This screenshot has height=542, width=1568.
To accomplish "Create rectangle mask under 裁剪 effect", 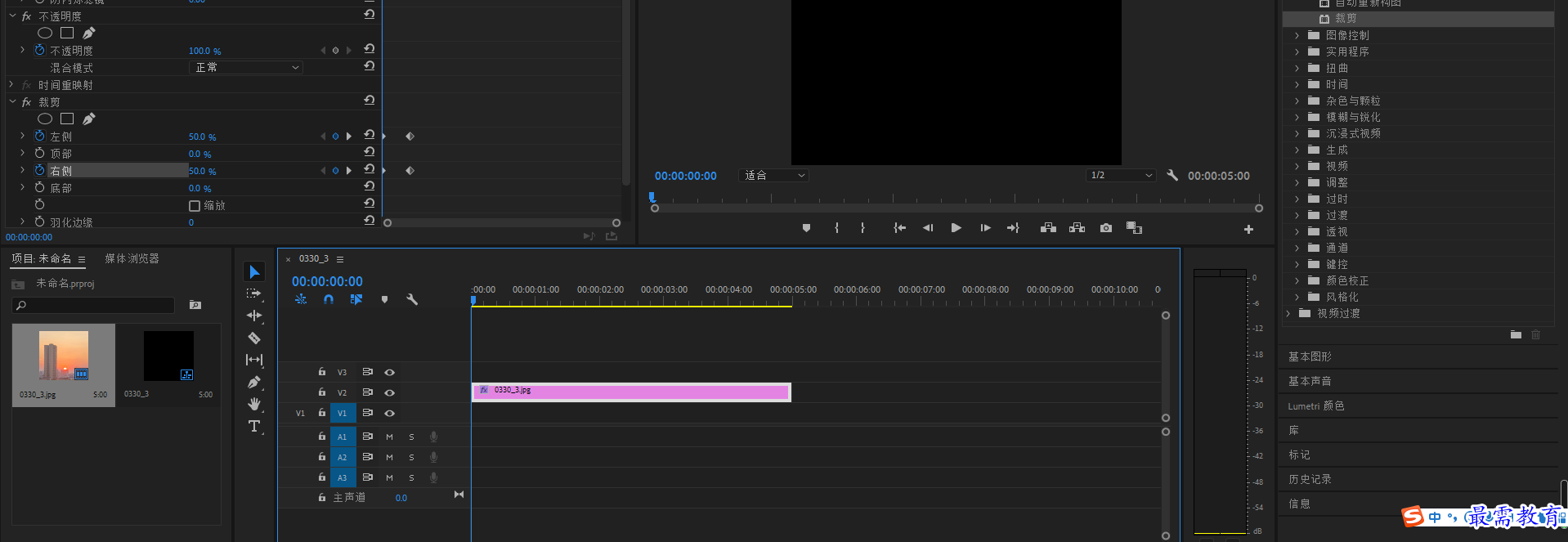I will coord(67,119).
